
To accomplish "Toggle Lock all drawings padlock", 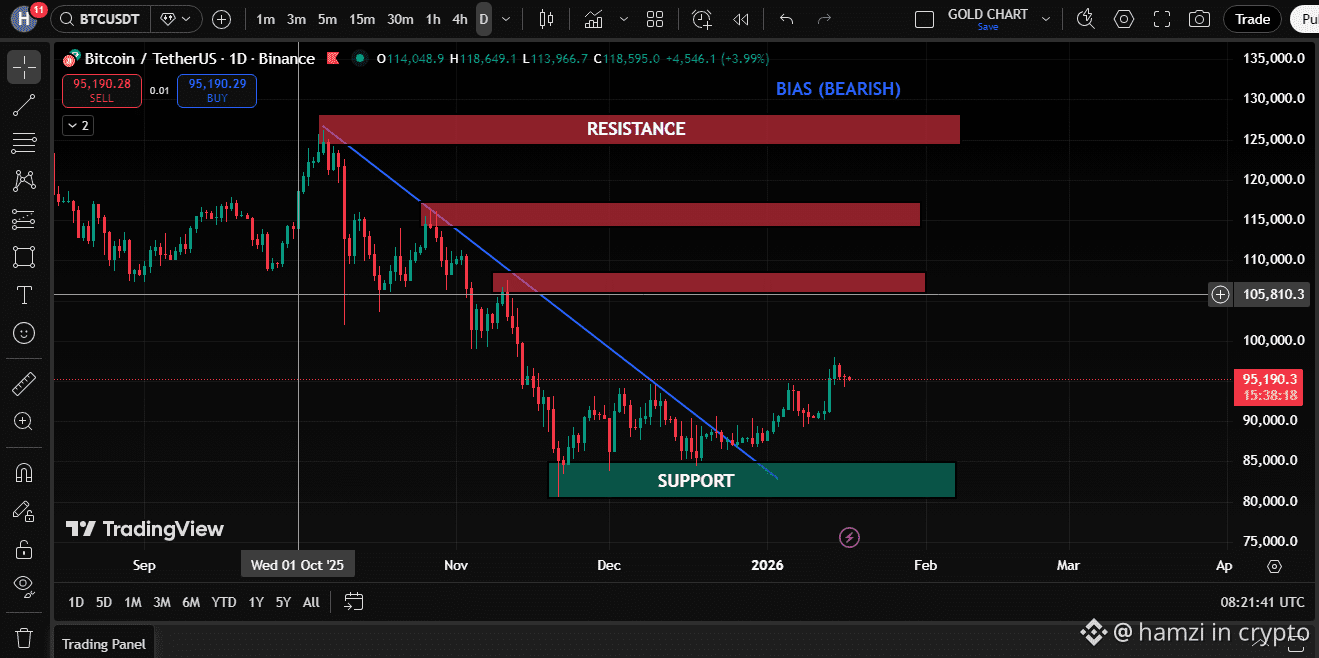I will tap(24, 549).
